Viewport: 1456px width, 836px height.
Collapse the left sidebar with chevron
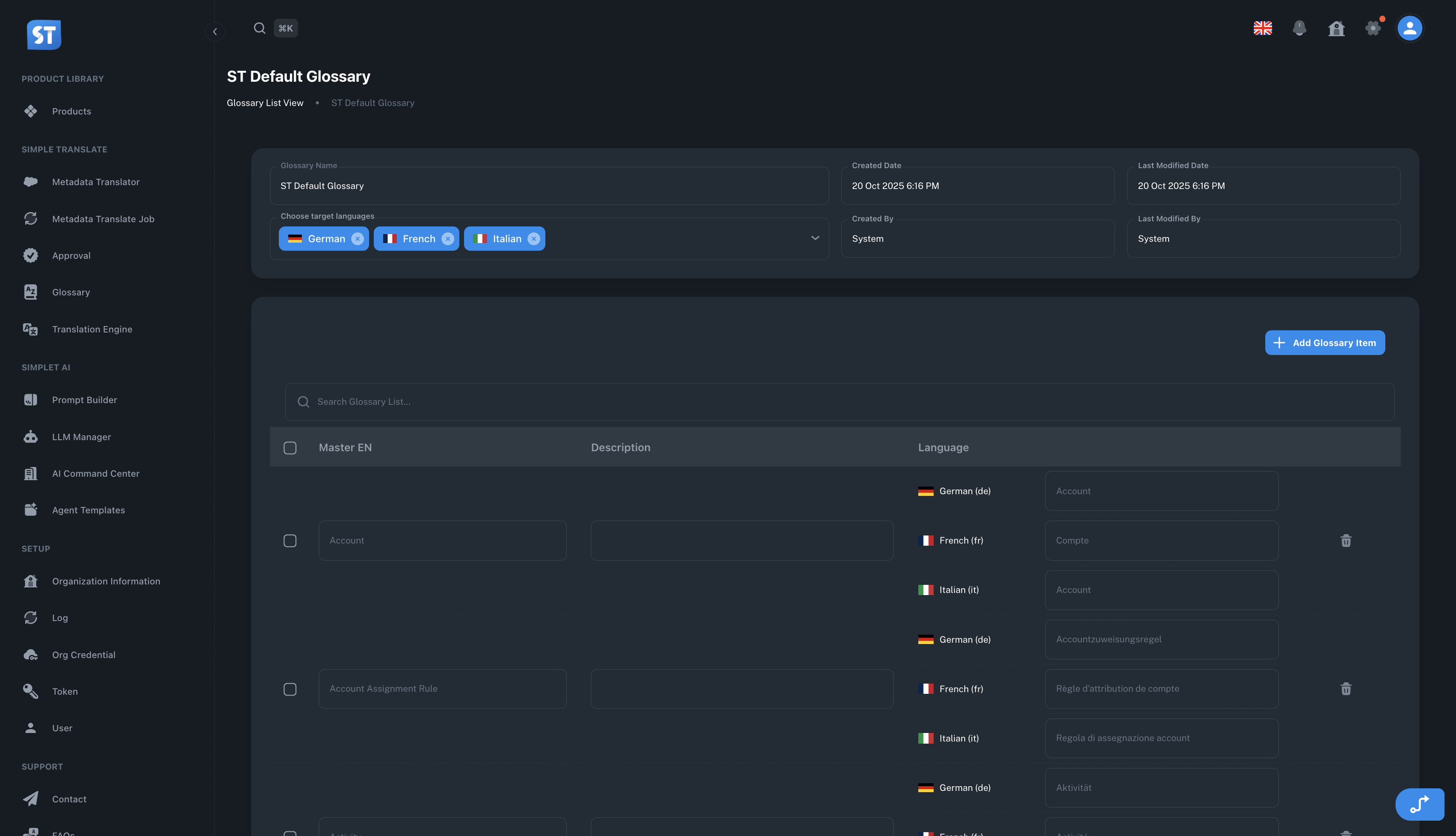[215, 31]
